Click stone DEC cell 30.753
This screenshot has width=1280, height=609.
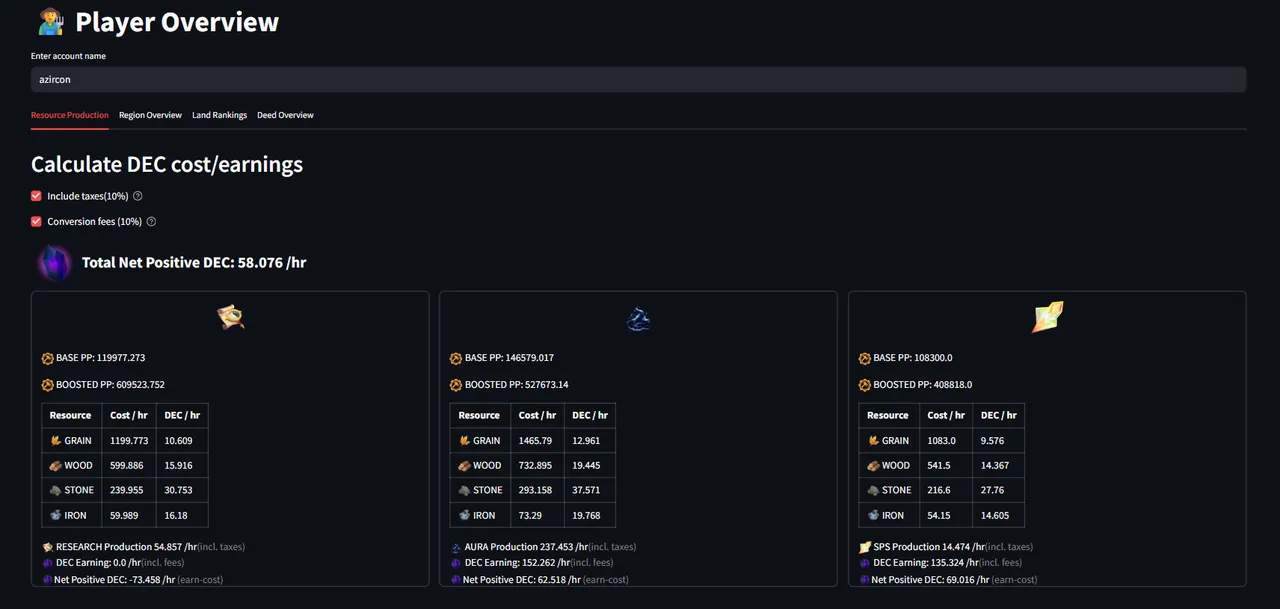[x=182, y=490]
